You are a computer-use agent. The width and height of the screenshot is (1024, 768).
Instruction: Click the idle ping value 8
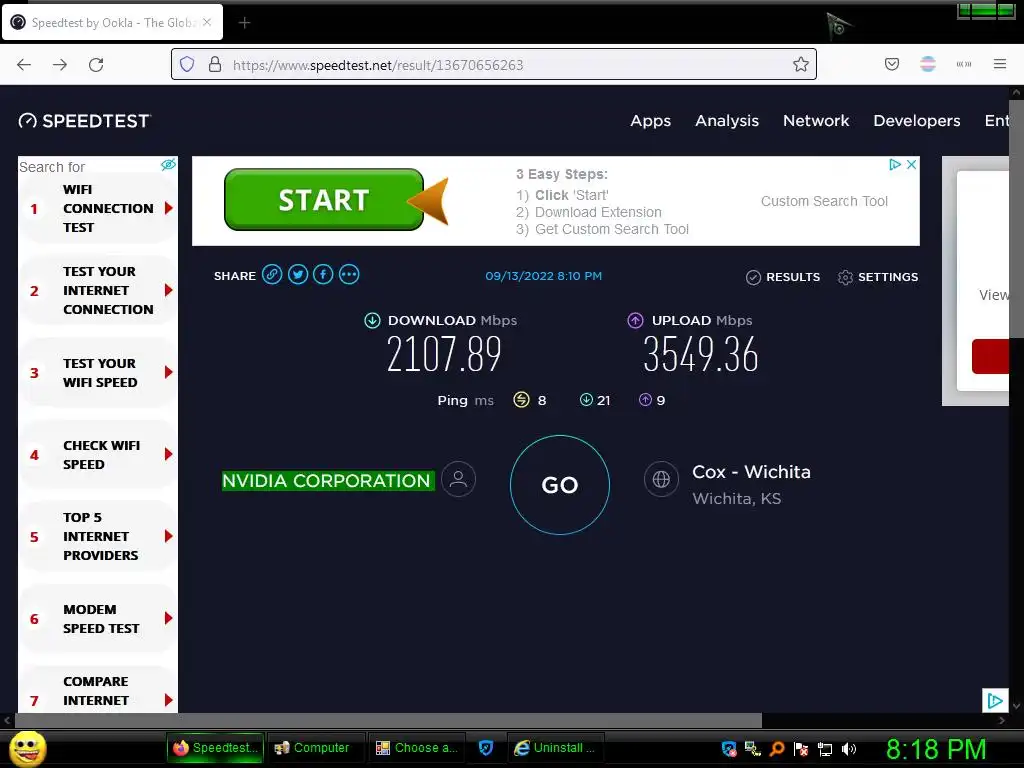[541, 400]
